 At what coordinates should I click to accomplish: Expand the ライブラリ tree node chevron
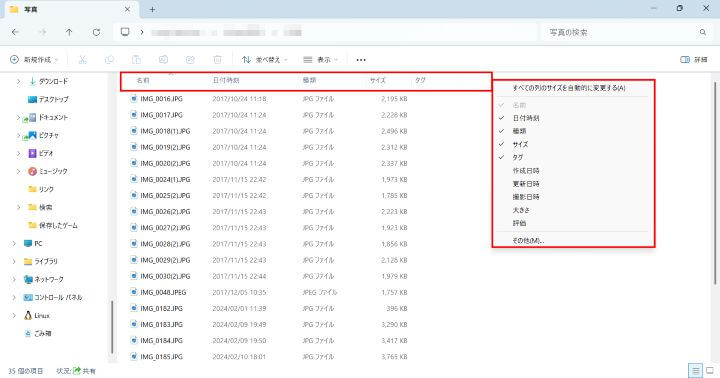pyautogui.click(x=14, y=261)
